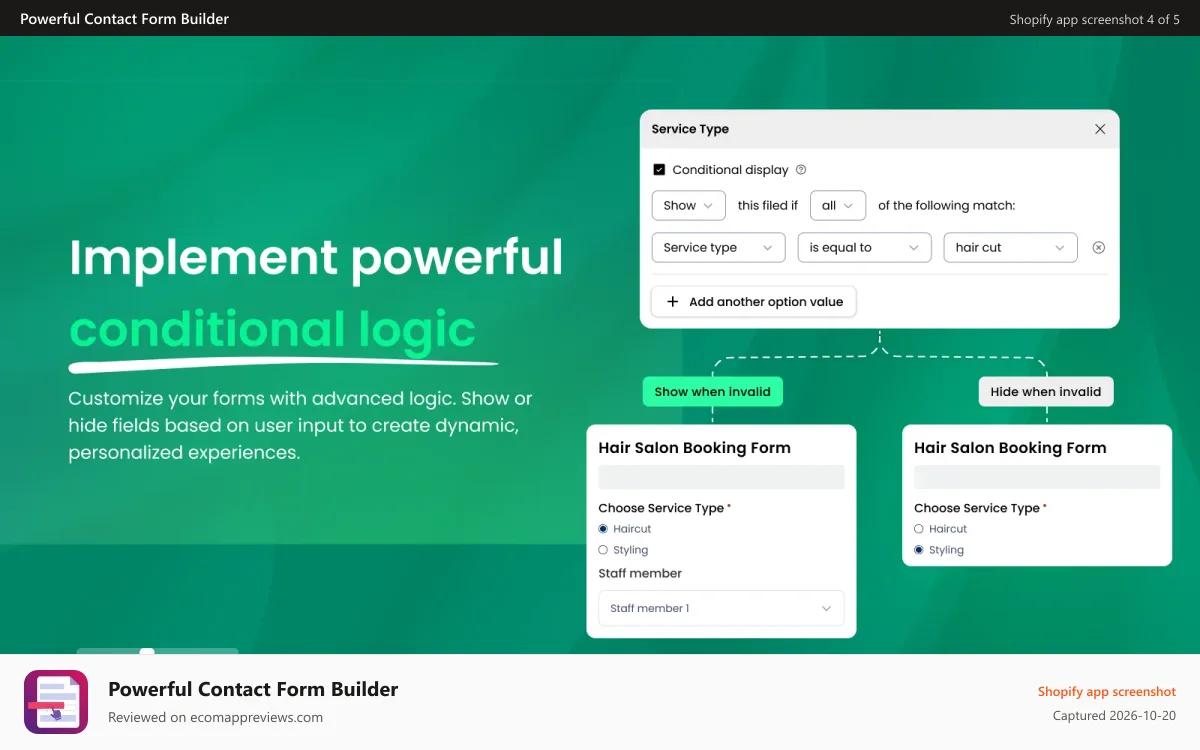The width and height of the screenshot is (1200, 750).
Task: Click the Shopify app screenshot link
Action: pyautogui.click(x=1107, y=692)
